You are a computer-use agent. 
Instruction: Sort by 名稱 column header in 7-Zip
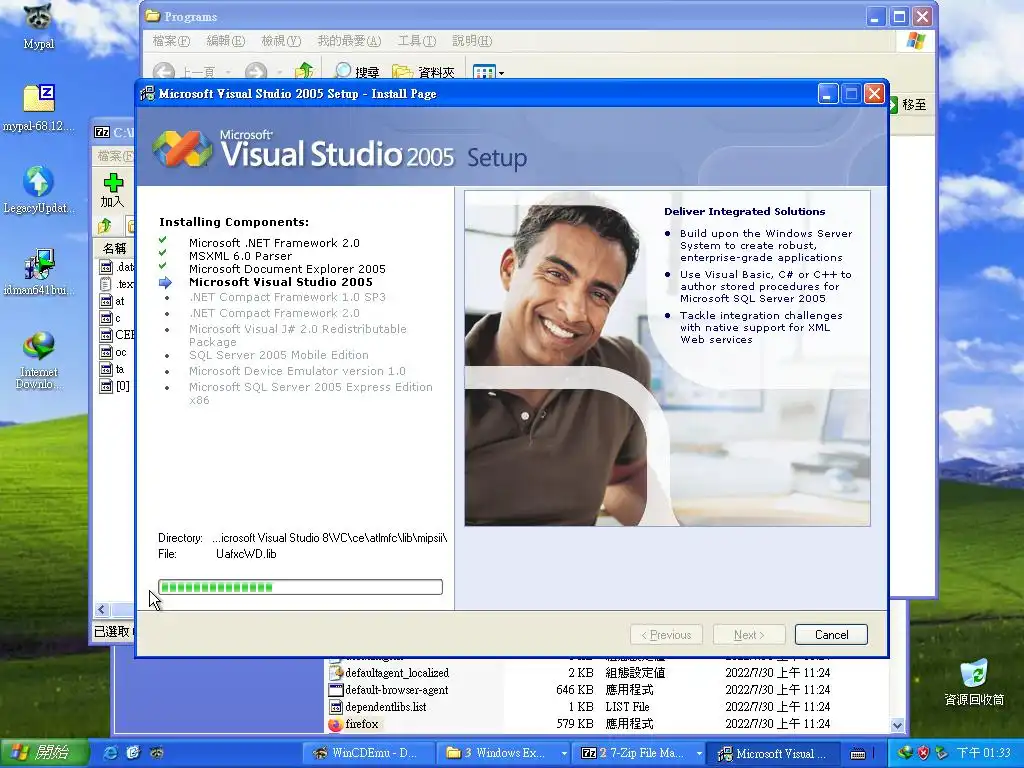(x=115, y=248)
